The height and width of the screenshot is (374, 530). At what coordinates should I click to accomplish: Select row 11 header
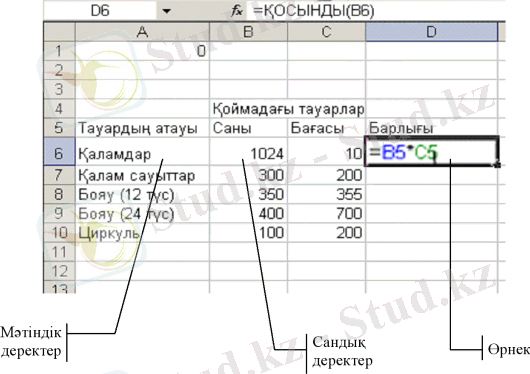tap(59, 252)
